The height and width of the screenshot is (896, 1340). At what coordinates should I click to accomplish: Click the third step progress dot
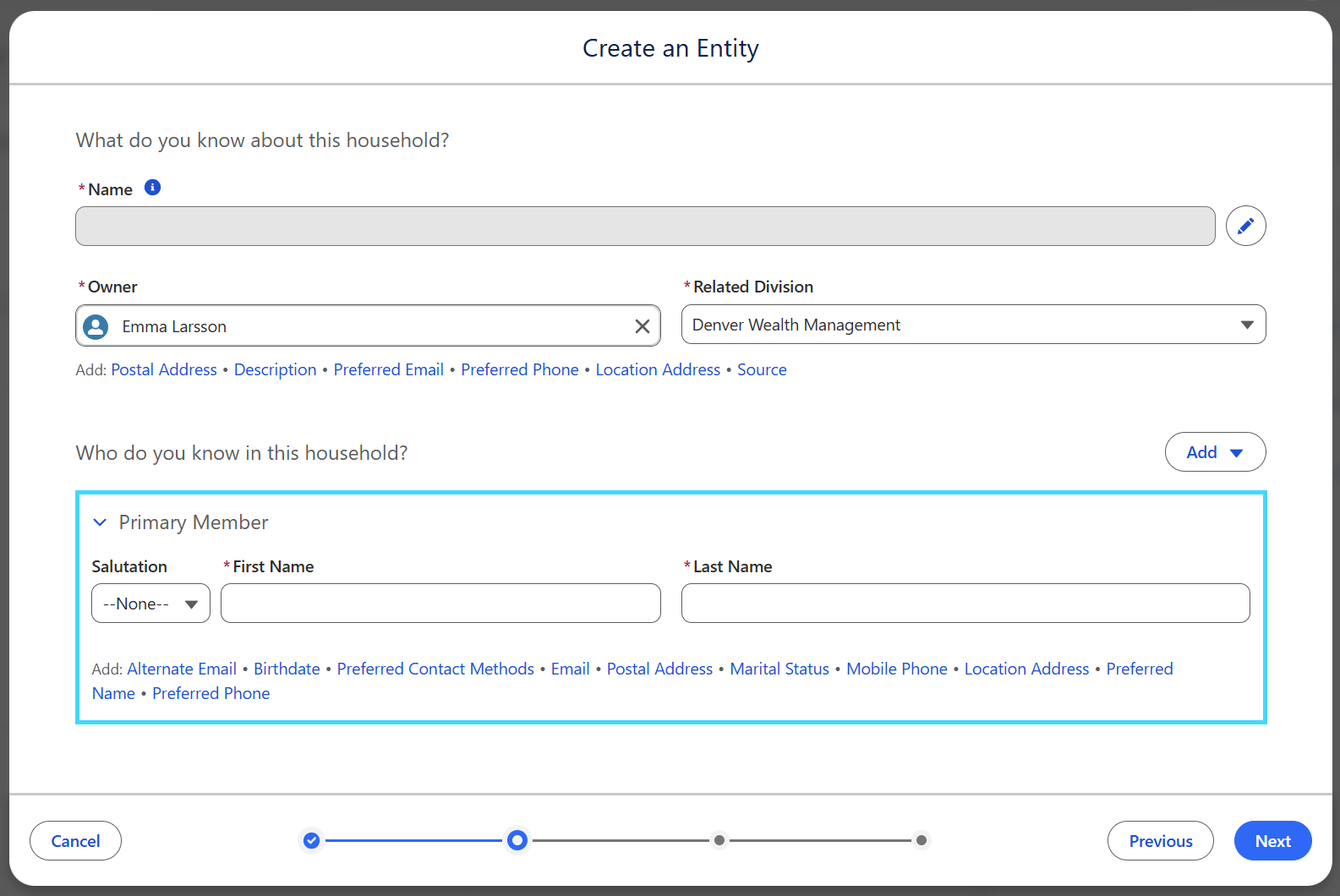pyautogui.click(x=719, y=840)
